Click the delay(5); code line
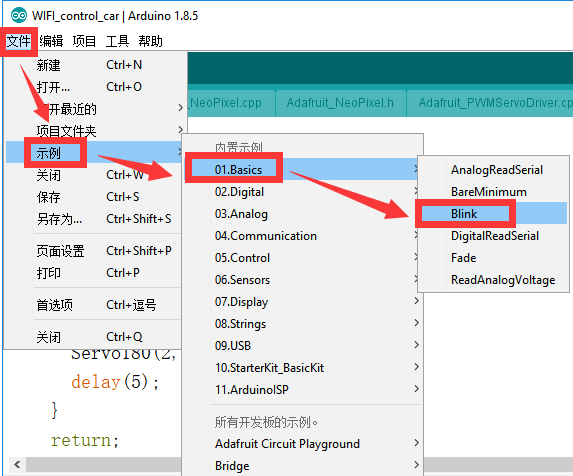The image size is (573, 476). point(115,382)
